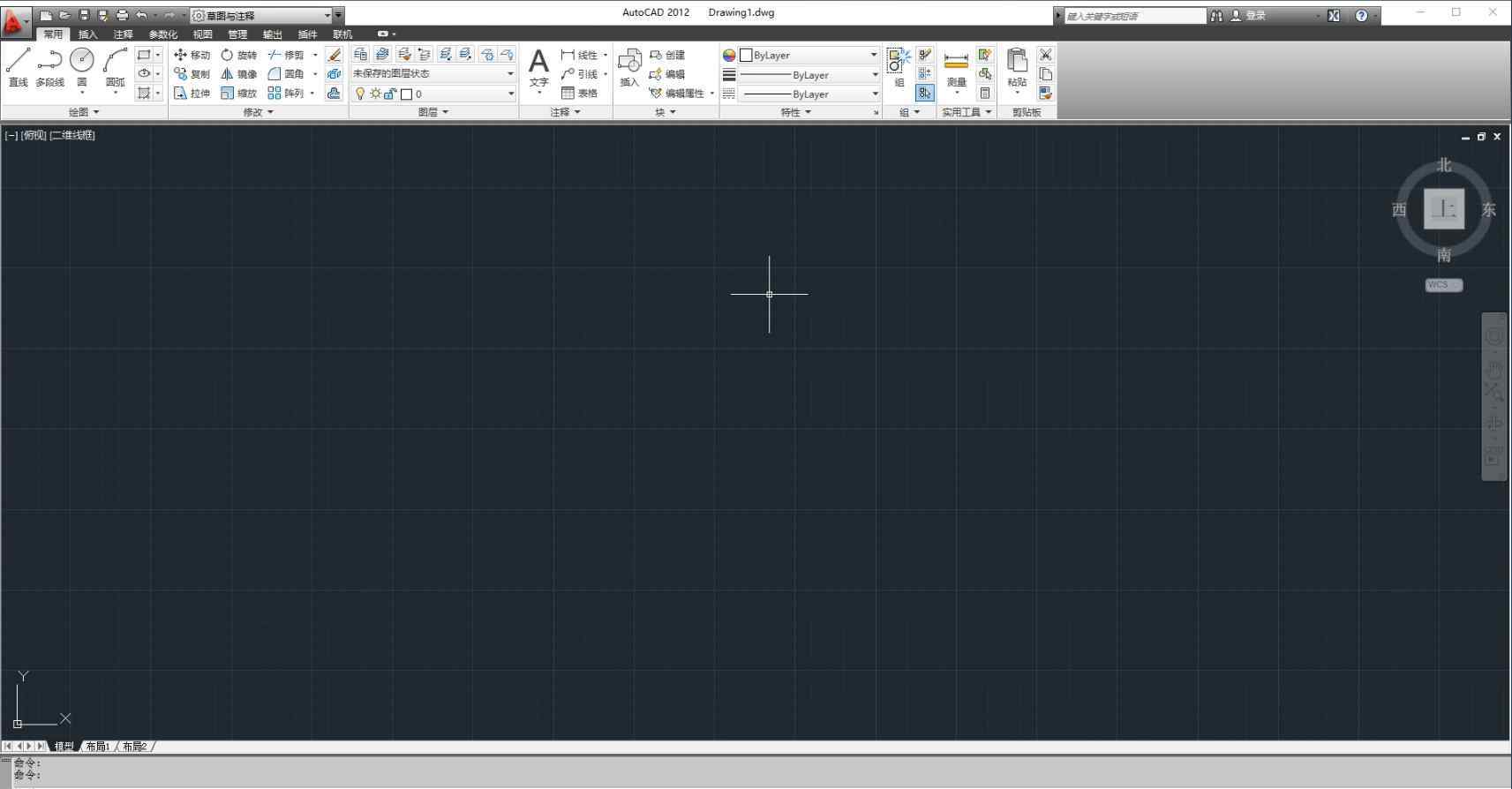Click the keyword search input field
The width and height of the screenshot is (1512, 789).
[x=1133, y=16]
